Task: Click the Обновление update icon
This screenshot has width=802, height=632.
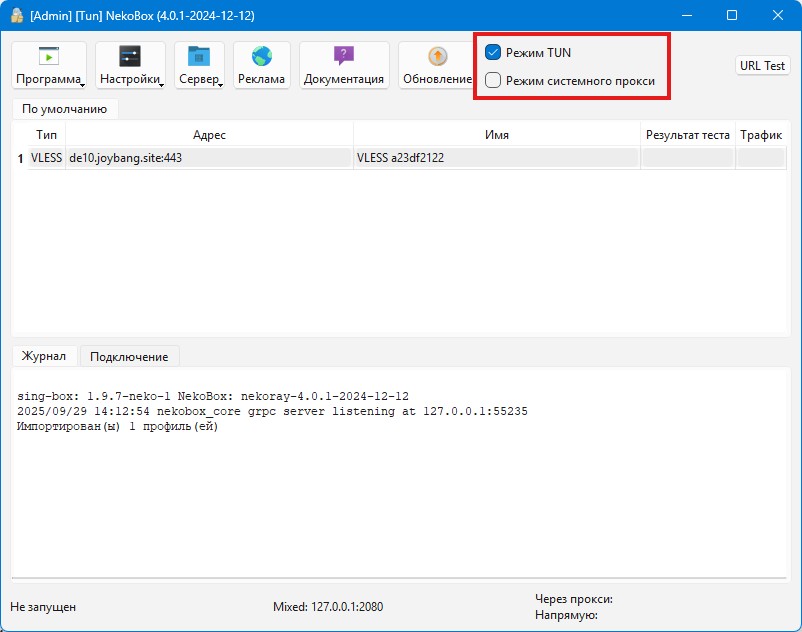Action: (x=437, y=57)
